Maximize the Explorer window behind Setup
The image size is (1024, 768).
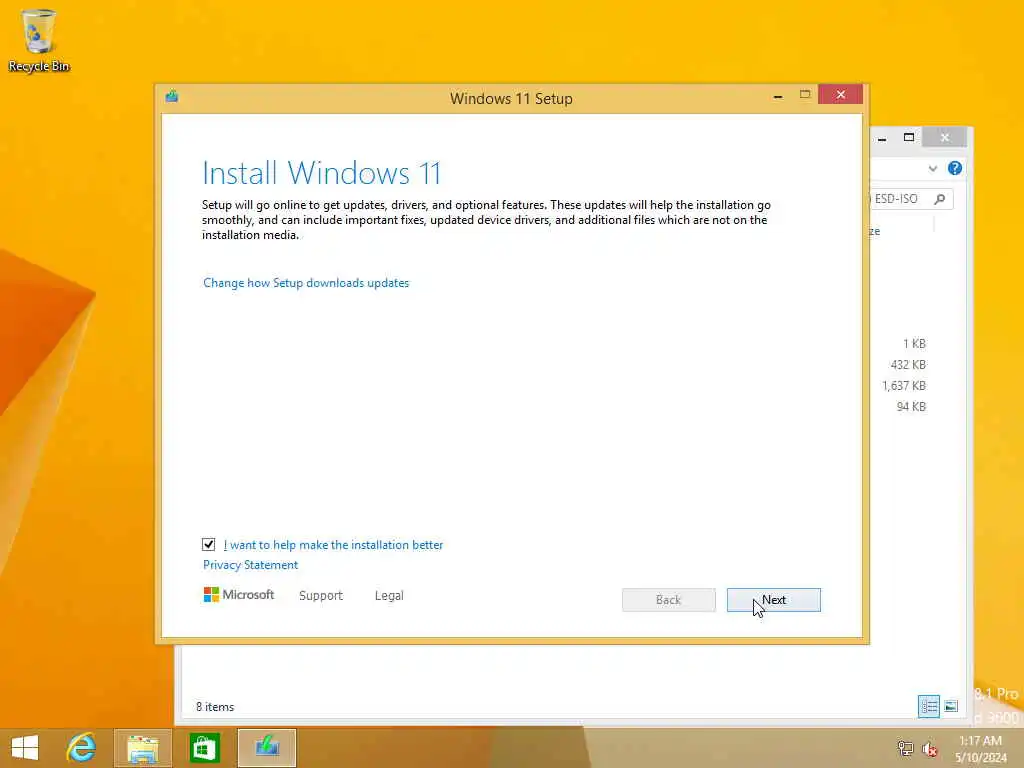point(908,137)
